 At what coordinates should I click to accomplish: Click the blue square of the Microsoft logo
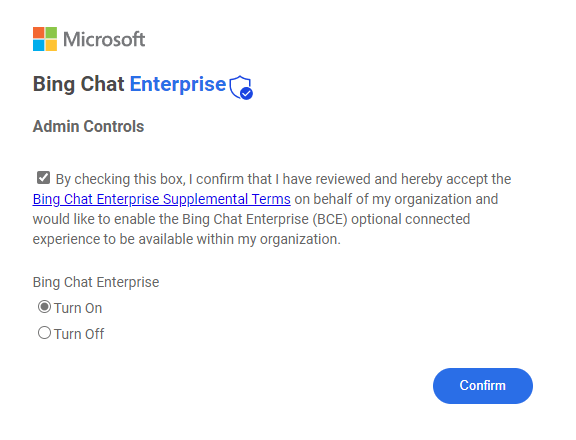point(39,45)
